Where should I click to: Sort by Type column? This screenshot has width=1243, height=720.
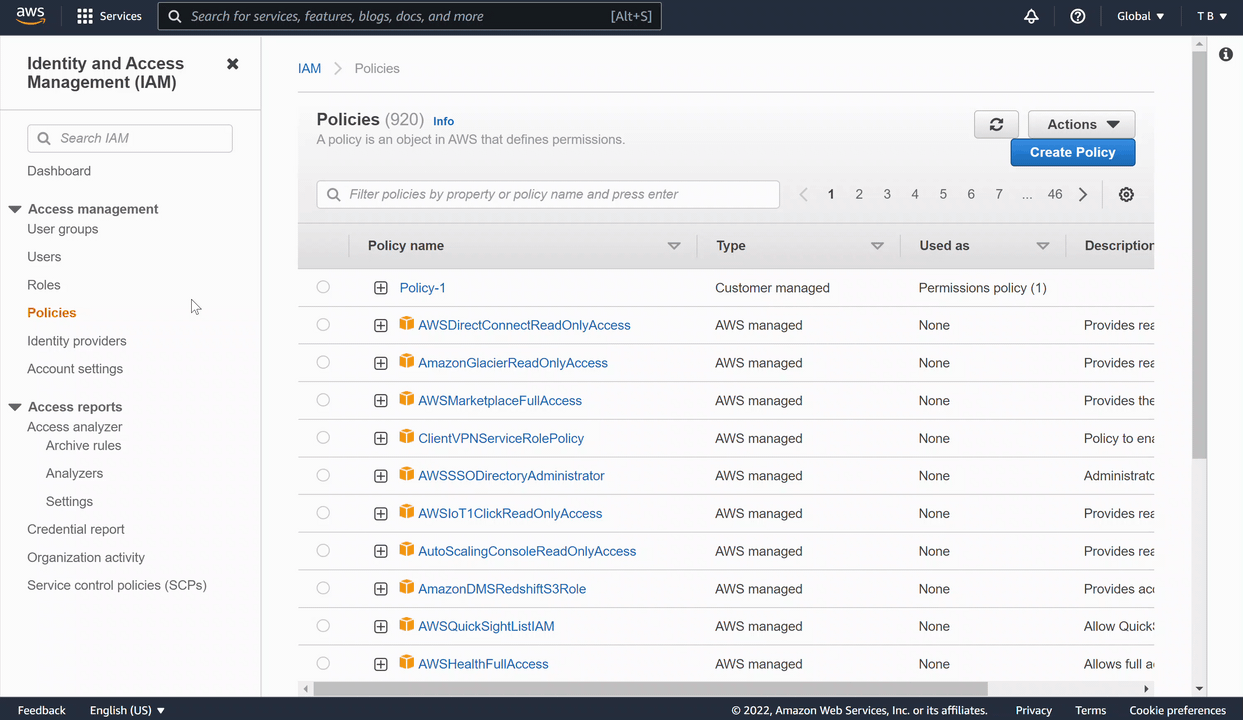tap(877, 246)
